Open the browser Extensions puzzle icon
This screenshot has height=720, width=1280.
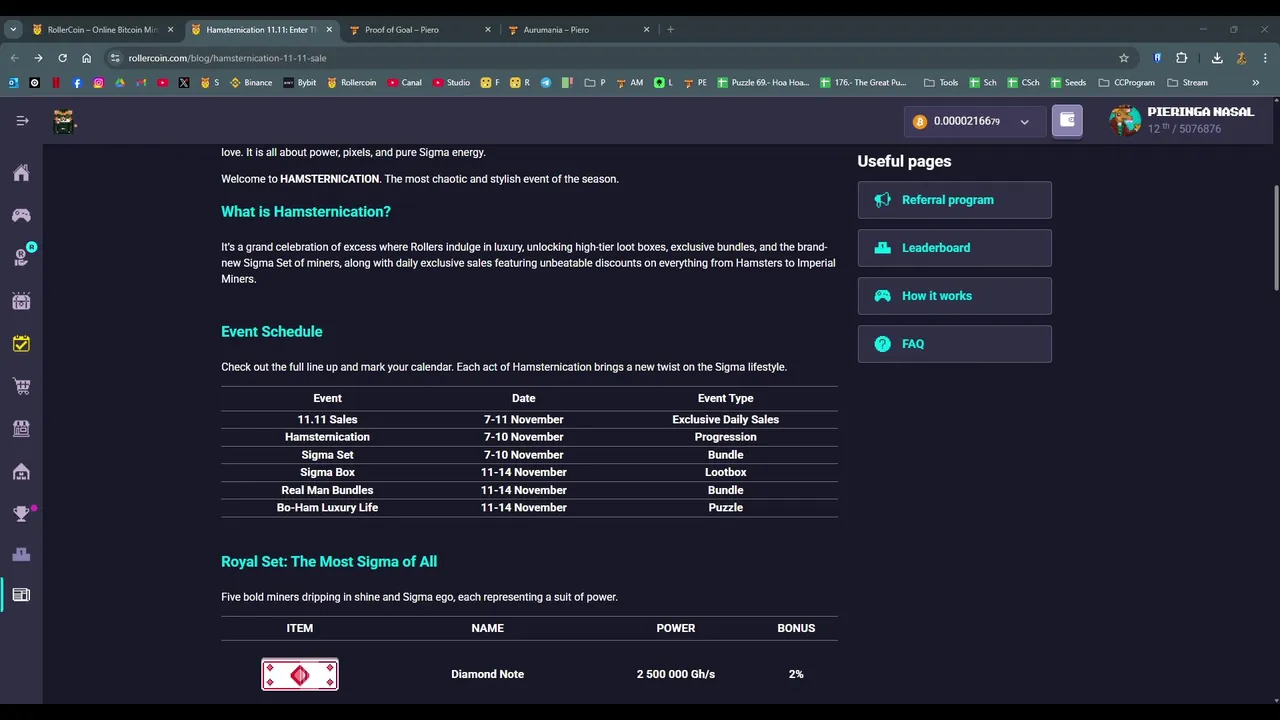(x=1181, y=58)
